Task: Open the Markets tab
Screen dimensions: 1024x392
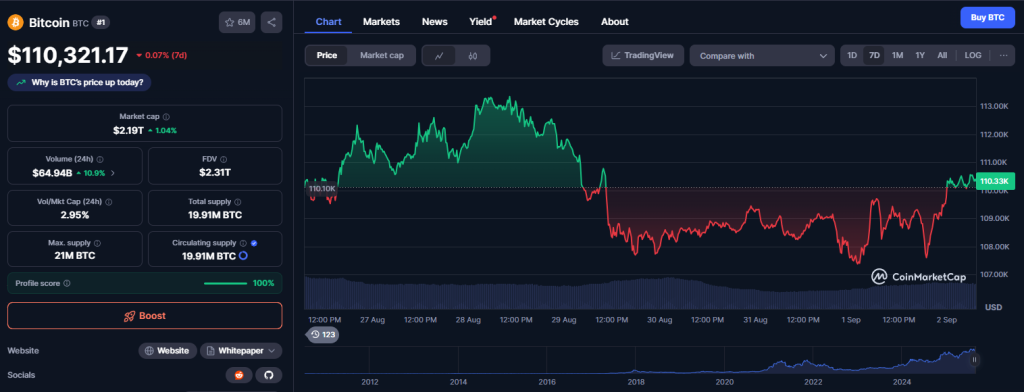Action: click(381, 22)
